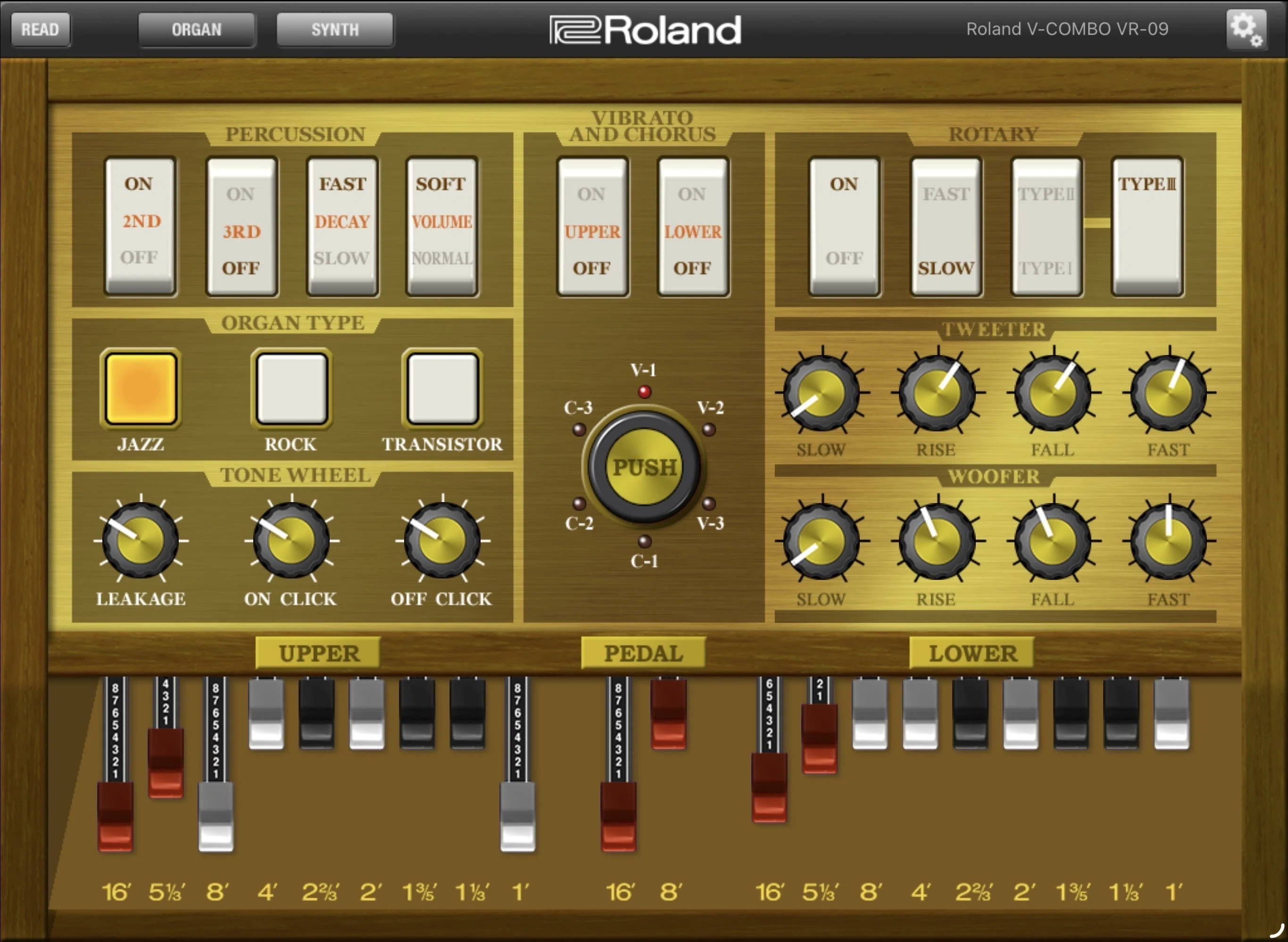Screen dimensions: 1288x942
Task: Click the Woofer SLOW knob
Action: coord(822,541)
